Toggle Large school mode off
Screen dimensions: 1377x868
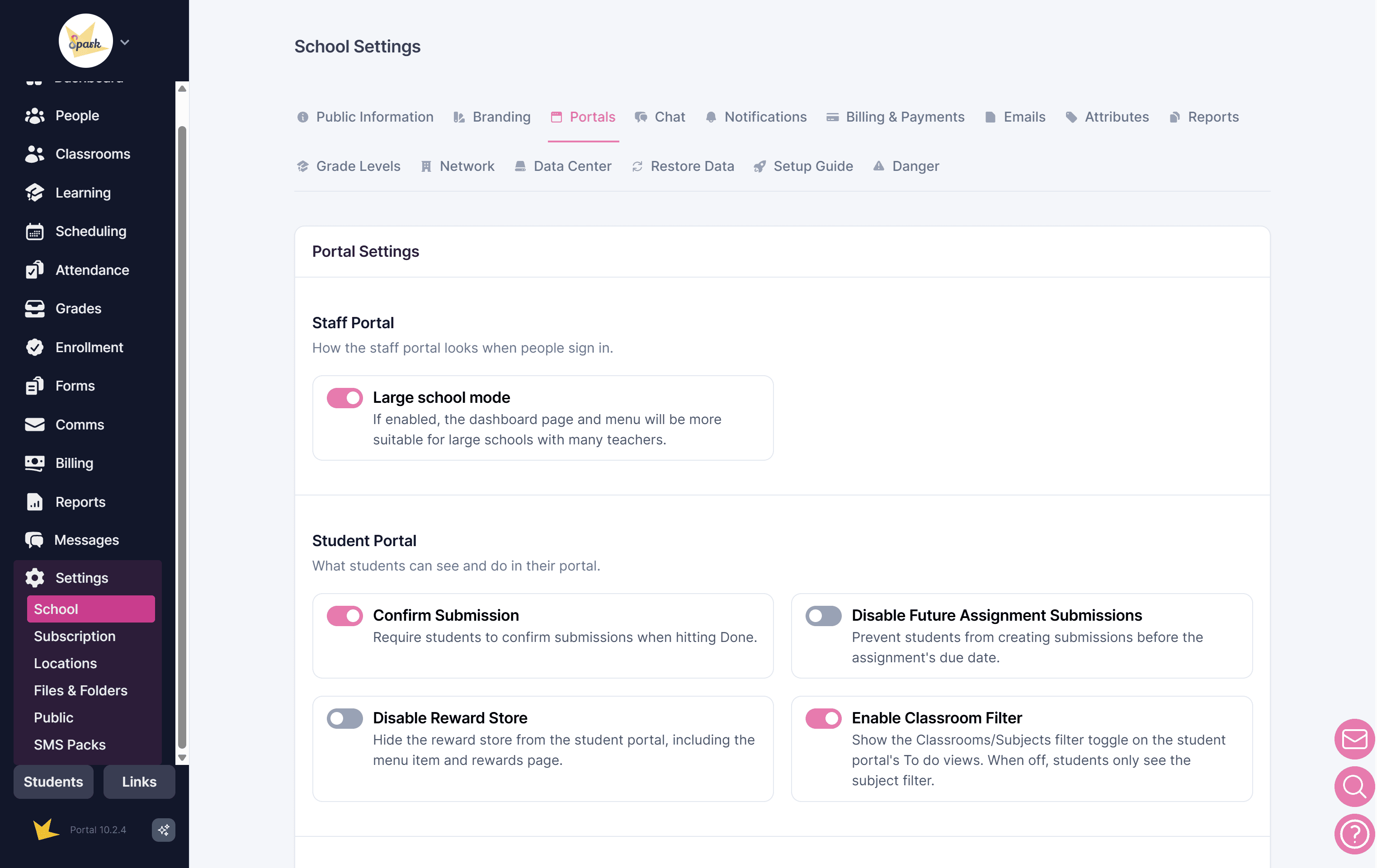(345, 398)
